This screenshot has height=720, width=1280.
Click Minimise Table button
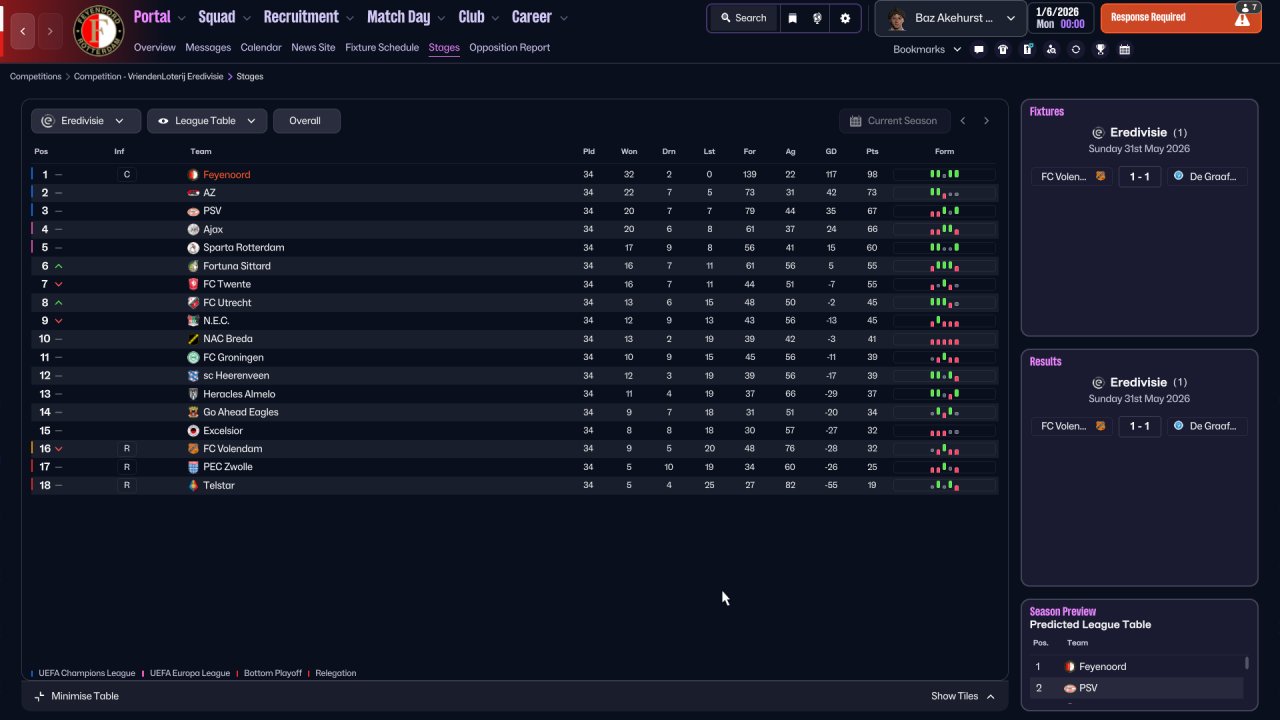pos(77,696)
